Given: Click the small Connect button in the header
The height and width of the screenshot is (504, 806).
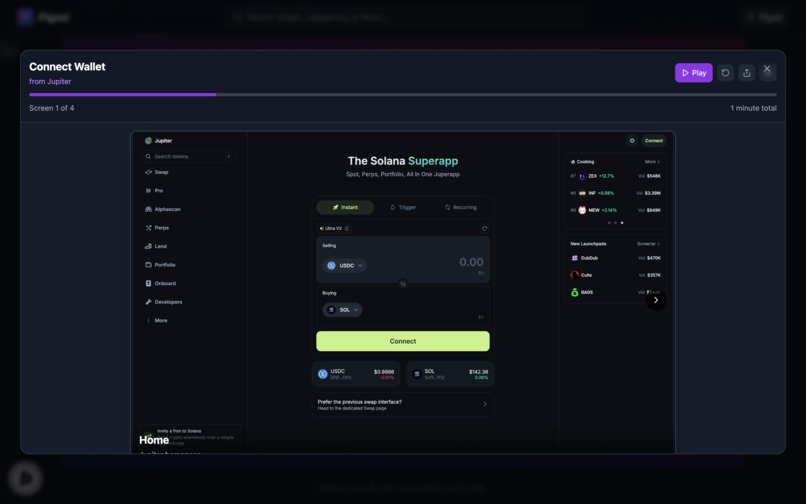Looking at the screenshot, I should coord(654,140).
